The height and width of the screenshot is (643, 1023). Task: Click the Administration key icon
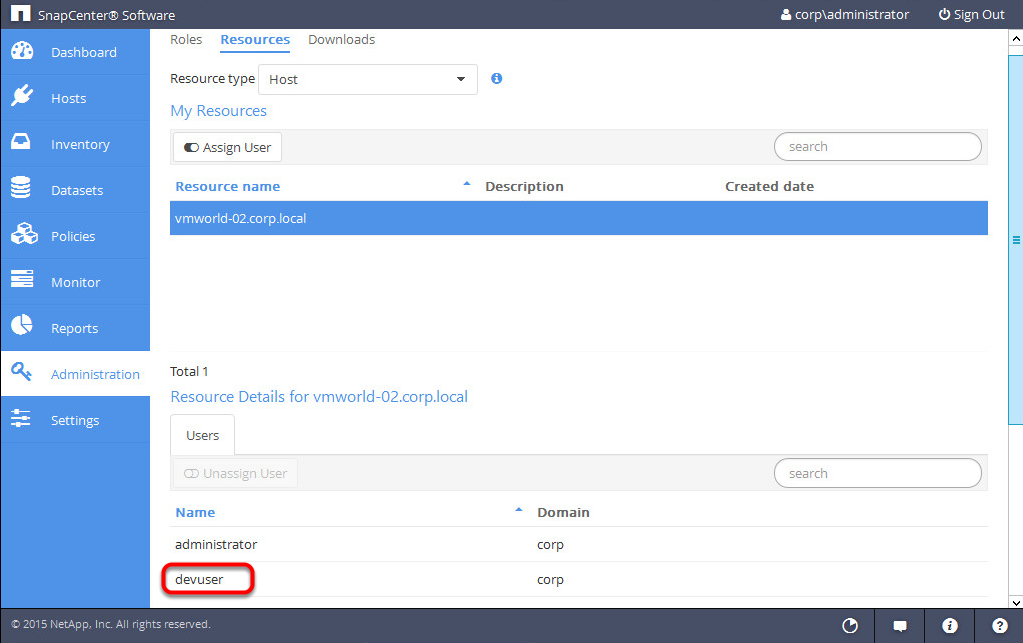(22, 372)
